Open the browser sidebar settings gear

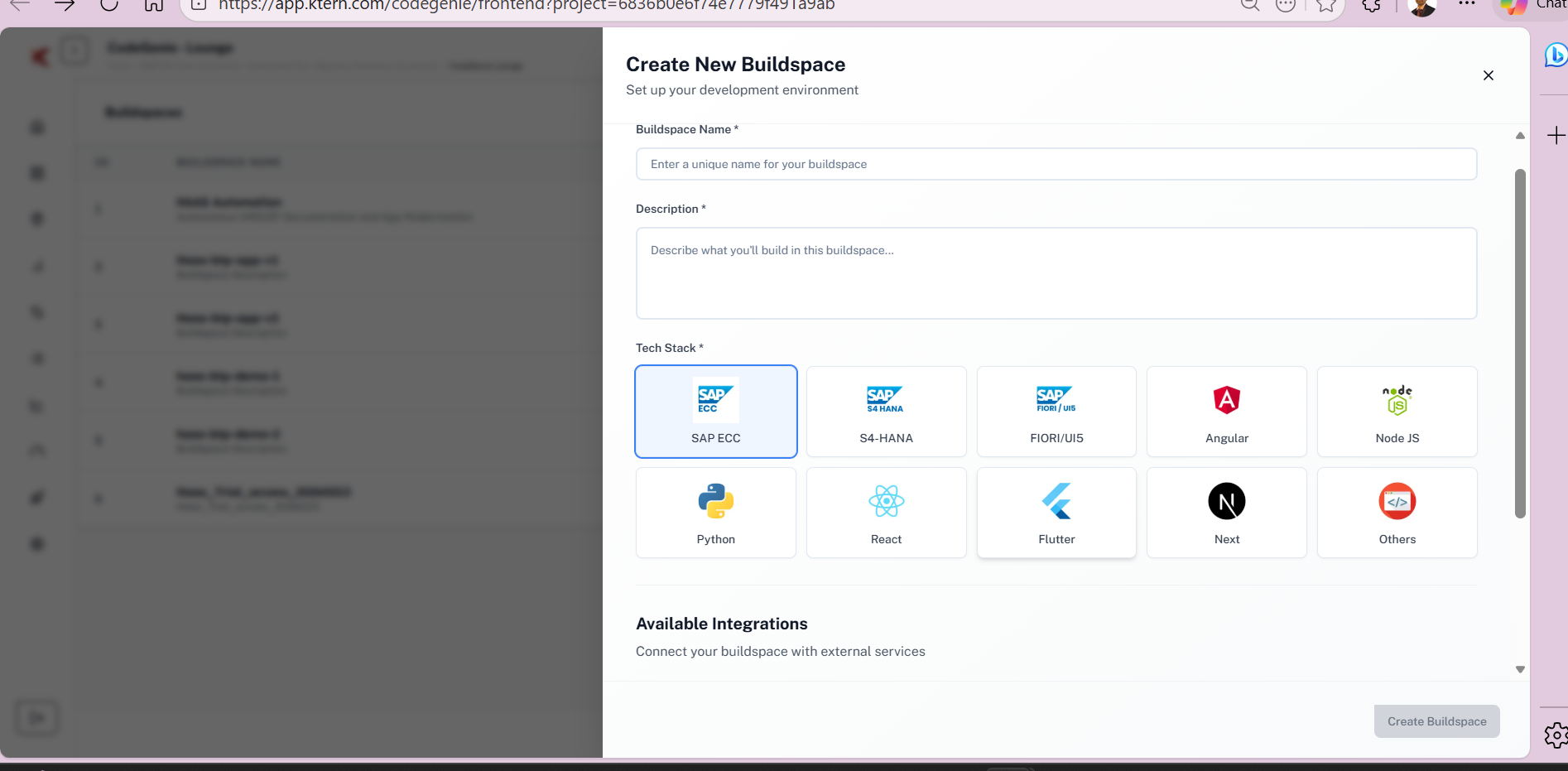[x=1555, y=735]
